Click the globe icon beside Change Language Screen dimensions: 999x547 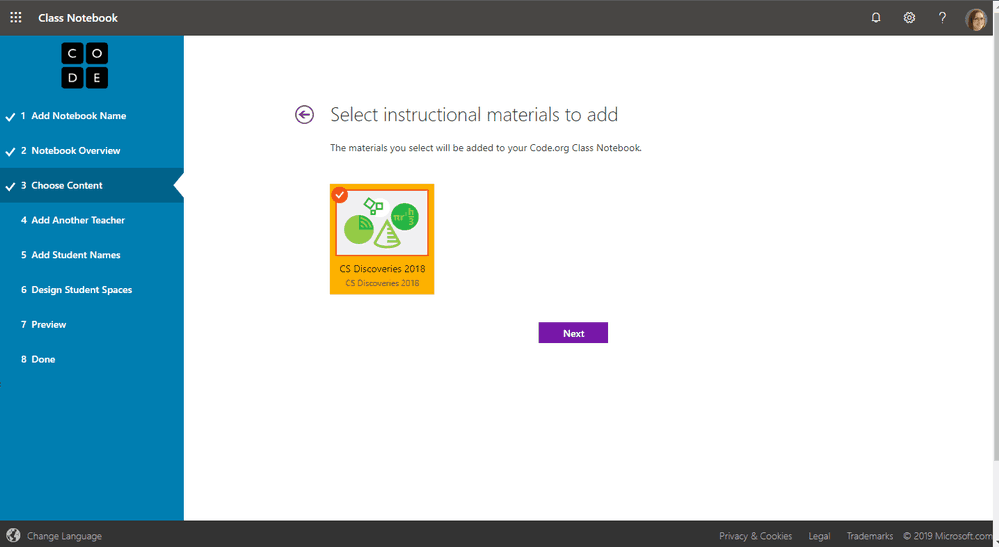[x=13, y=536]
